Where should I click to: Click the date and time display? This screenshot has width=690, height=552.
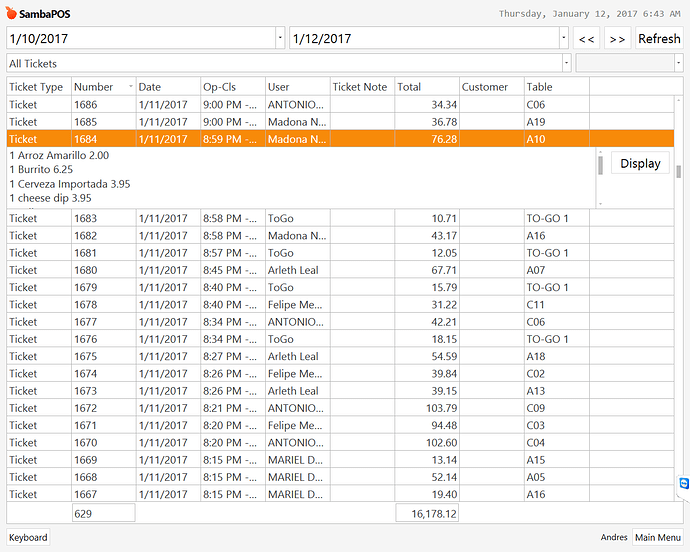click(x=590, y=14)
